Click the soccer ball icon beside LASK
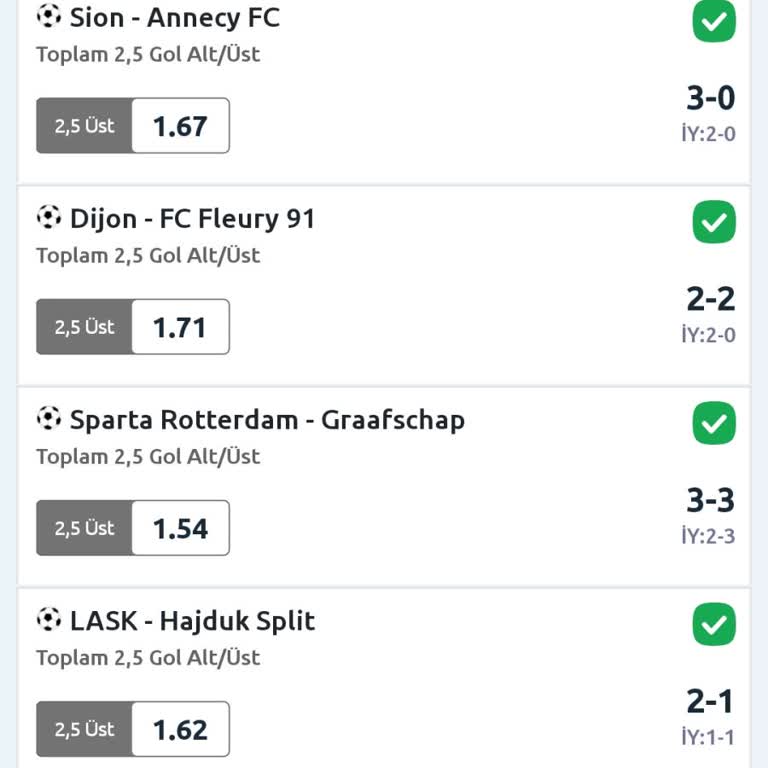Viewport: 768px width, 768px height. tap(49, 620)
